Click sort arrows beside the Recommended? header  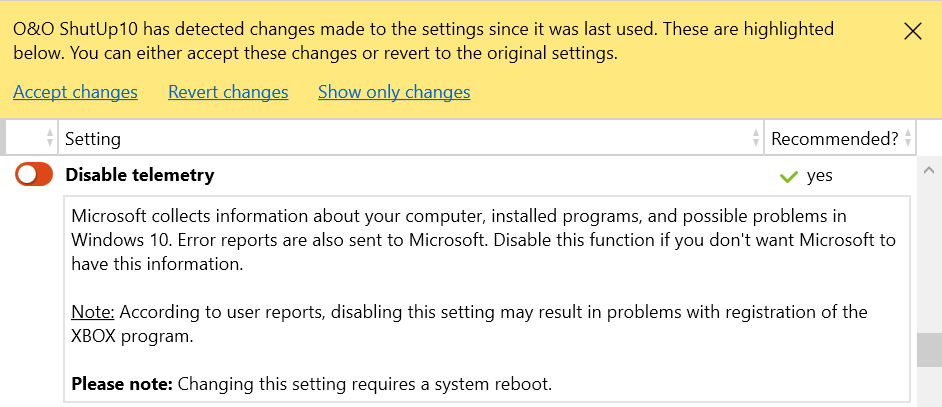click(x=908, y=138)
